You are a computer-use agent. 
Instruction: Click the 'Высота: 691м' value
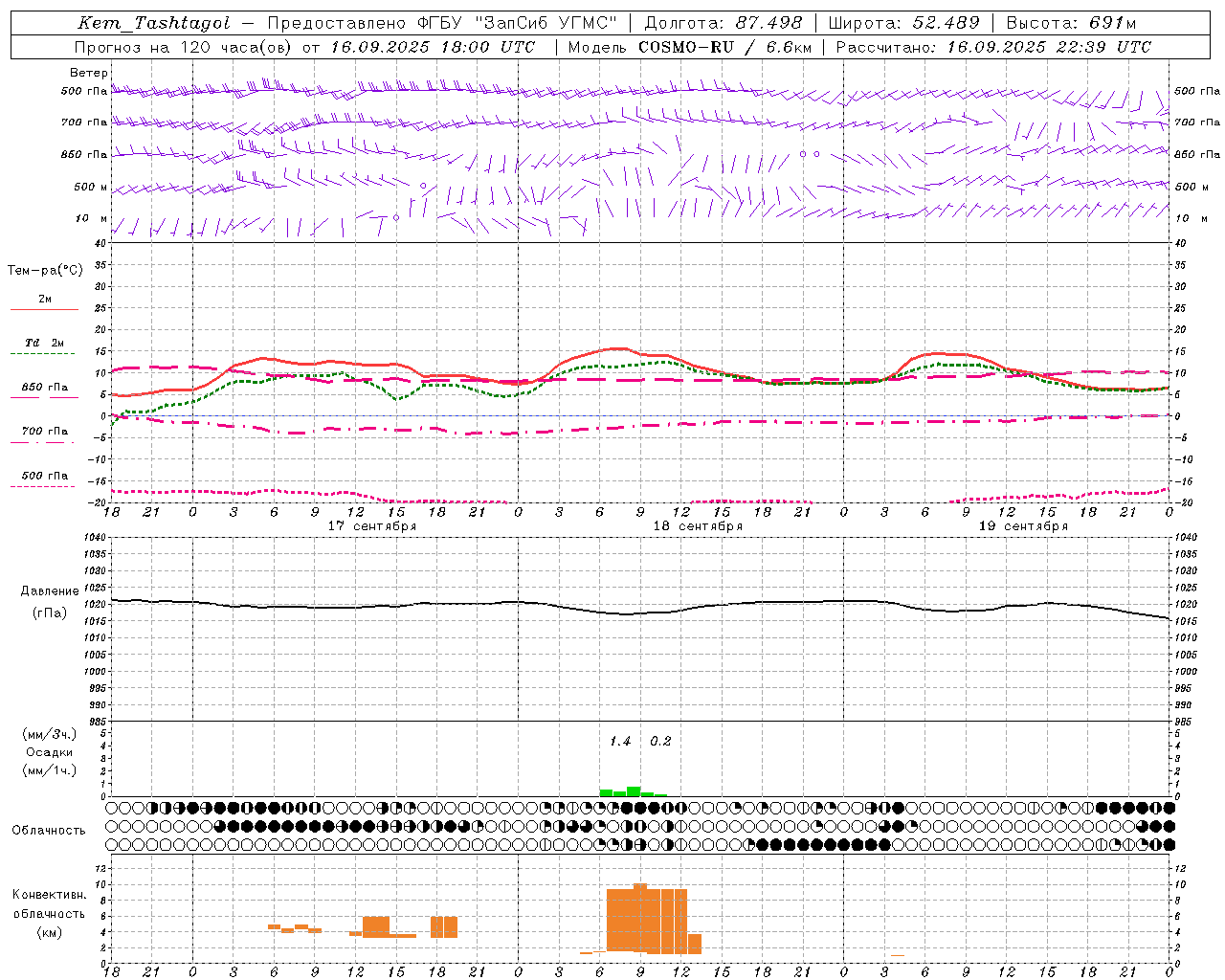coord(1071,23)
